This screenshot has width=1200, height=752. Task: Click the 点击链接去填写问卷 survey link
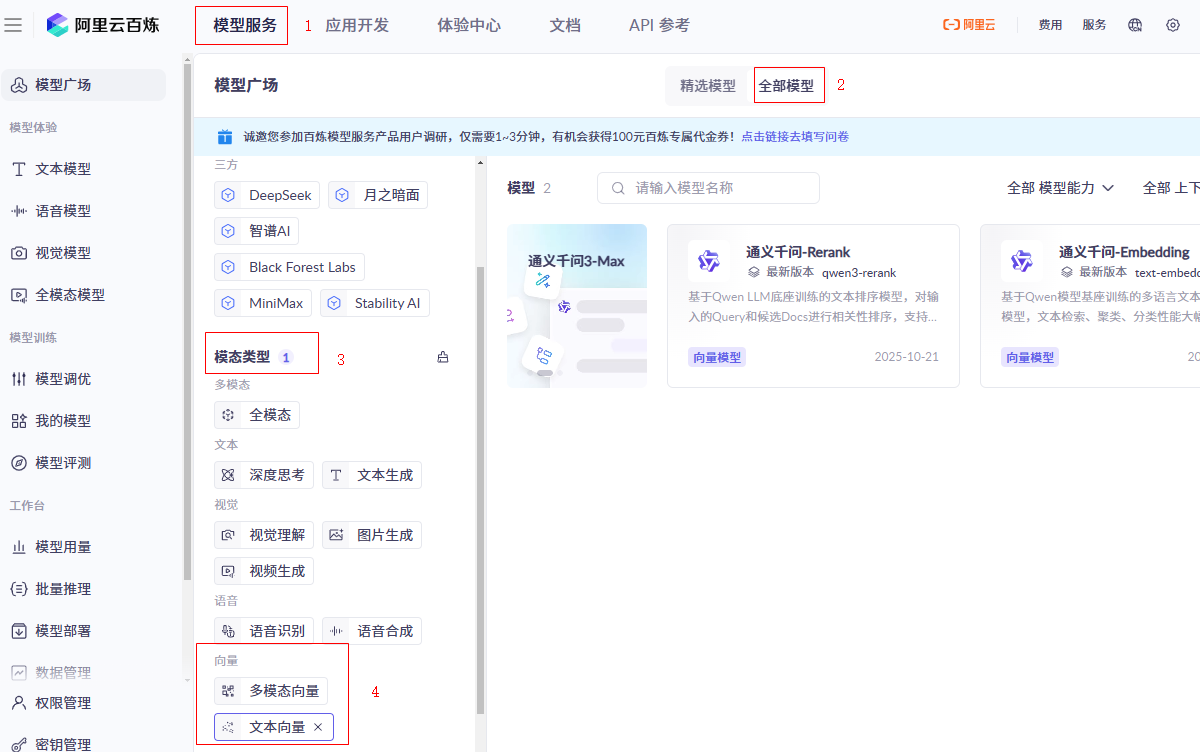pyautogui.click(x=795, y=137)
